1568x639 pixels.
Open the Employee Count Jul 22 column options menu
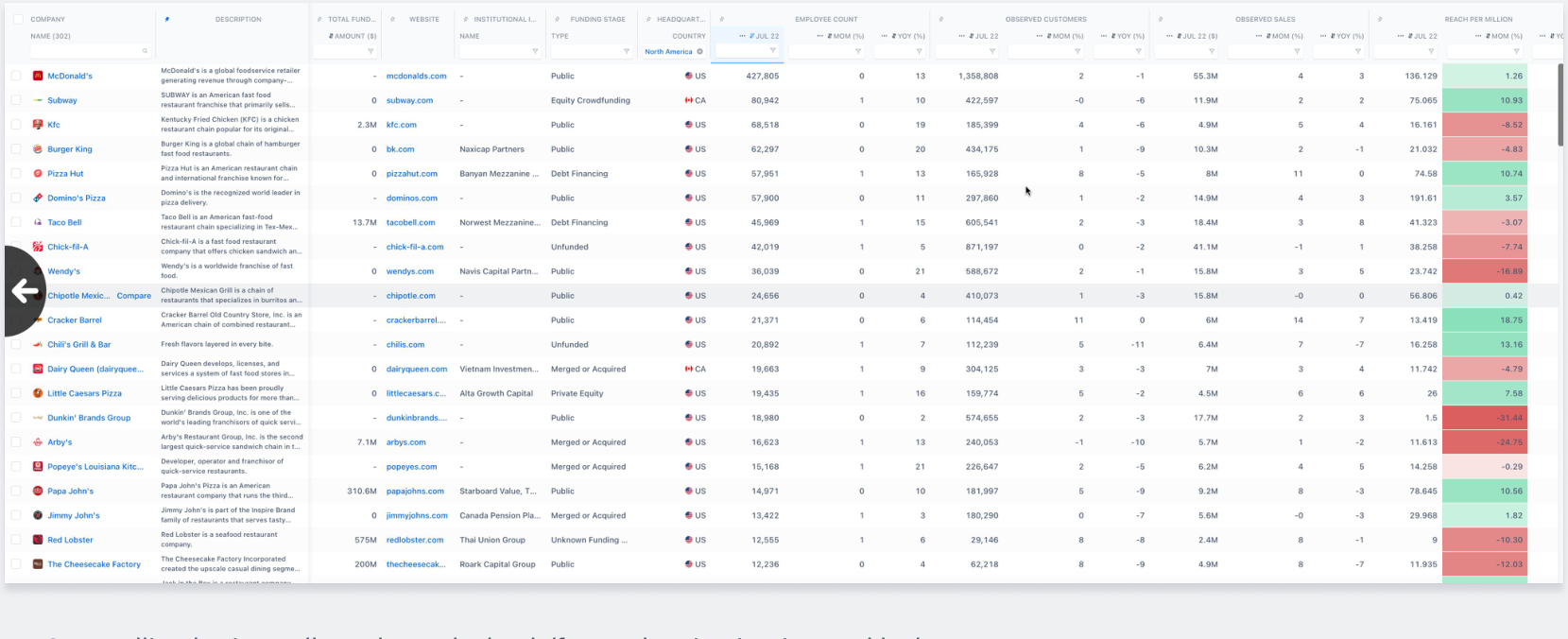[742, 36]
